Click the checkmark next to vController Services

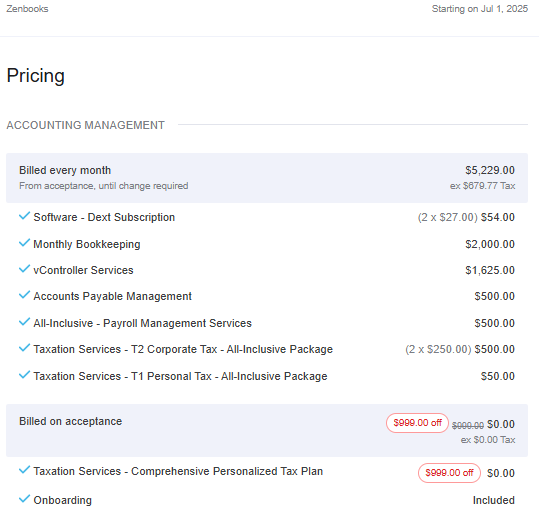click(x=24, y=269)
